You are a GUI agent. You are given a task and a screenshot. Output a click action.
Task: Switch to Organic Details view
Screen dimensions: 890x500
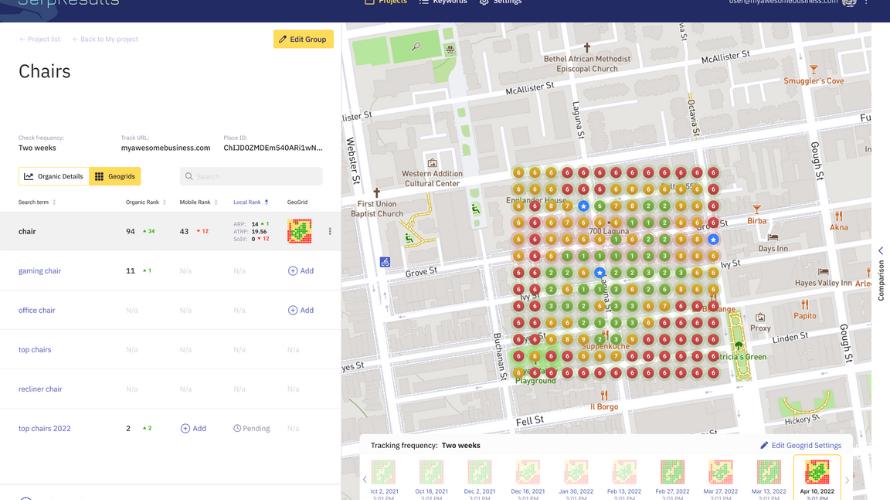click(x=54, y=176)
